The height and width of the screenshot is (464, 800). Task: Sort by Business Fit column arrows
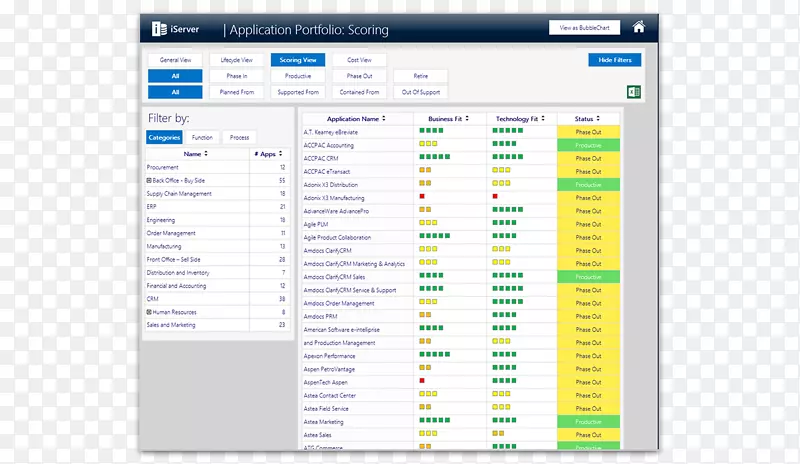pos(468,119)
